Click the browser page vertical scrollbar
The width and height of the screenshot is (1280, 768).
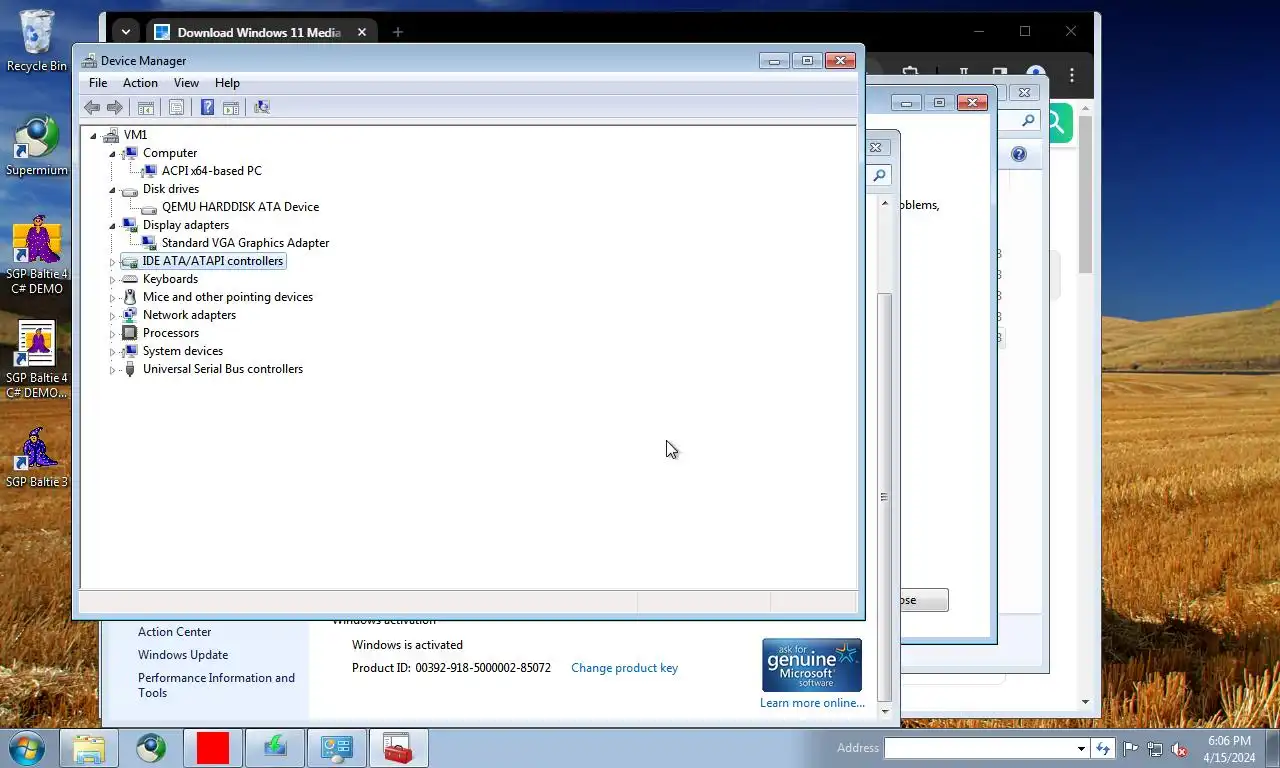(1085, 195)
